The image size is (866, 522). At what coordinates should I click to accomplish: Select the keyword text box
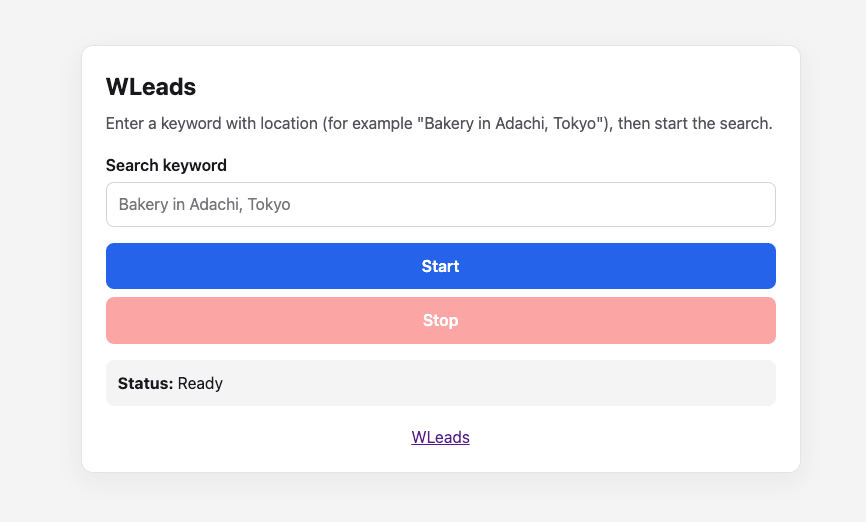441,204
